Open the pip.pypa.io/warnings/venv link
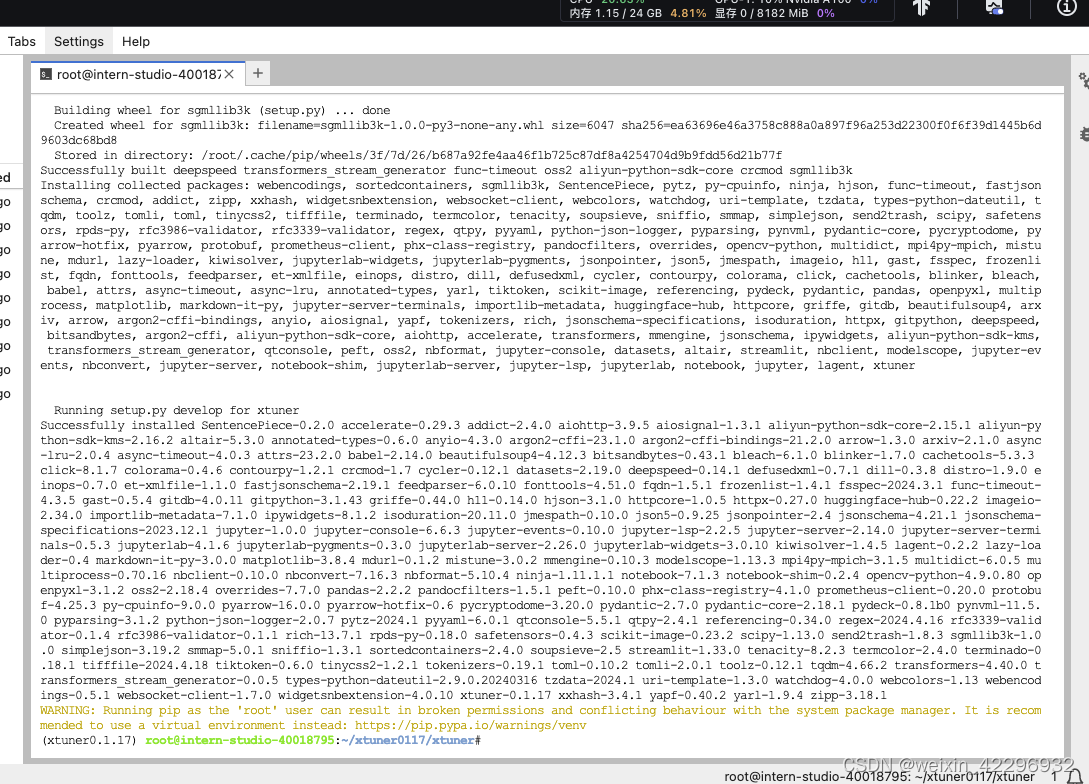The image size is (1089, 784). click(470, 725)
